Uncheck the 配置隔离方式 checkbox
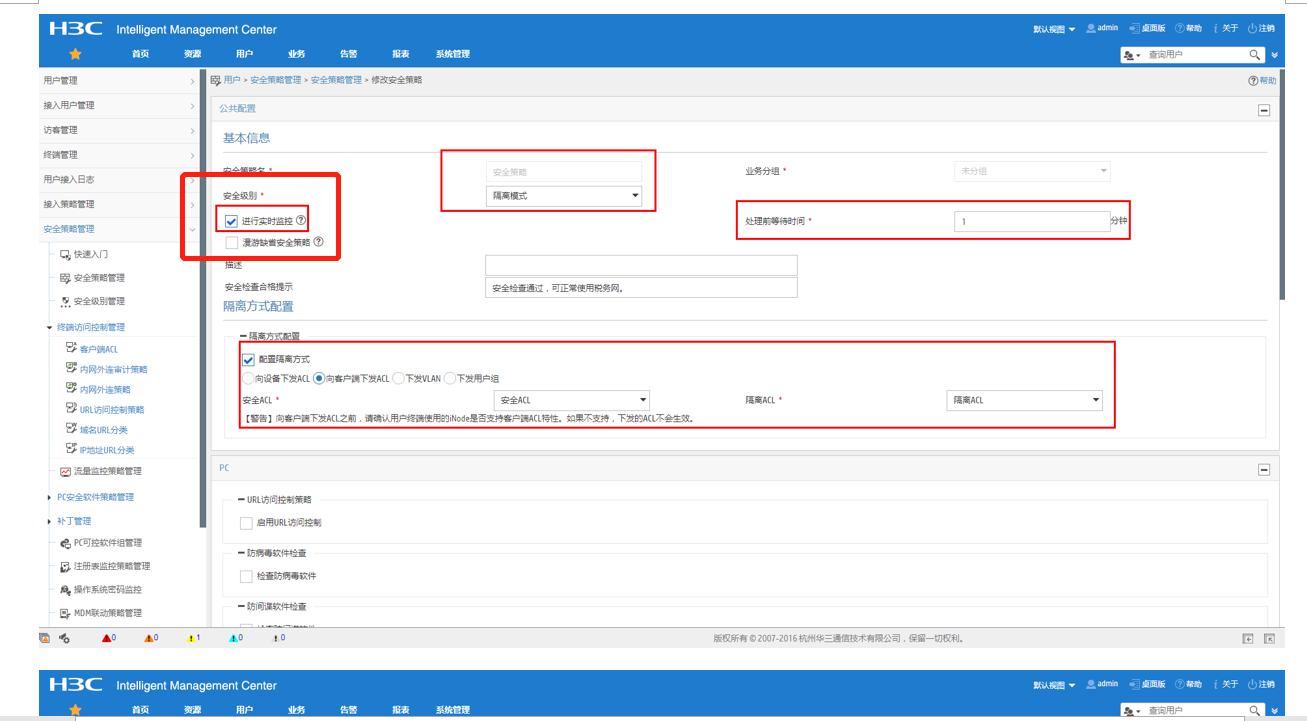The width and height of the screenshot is (1307, 721). (x=248, y=359)
